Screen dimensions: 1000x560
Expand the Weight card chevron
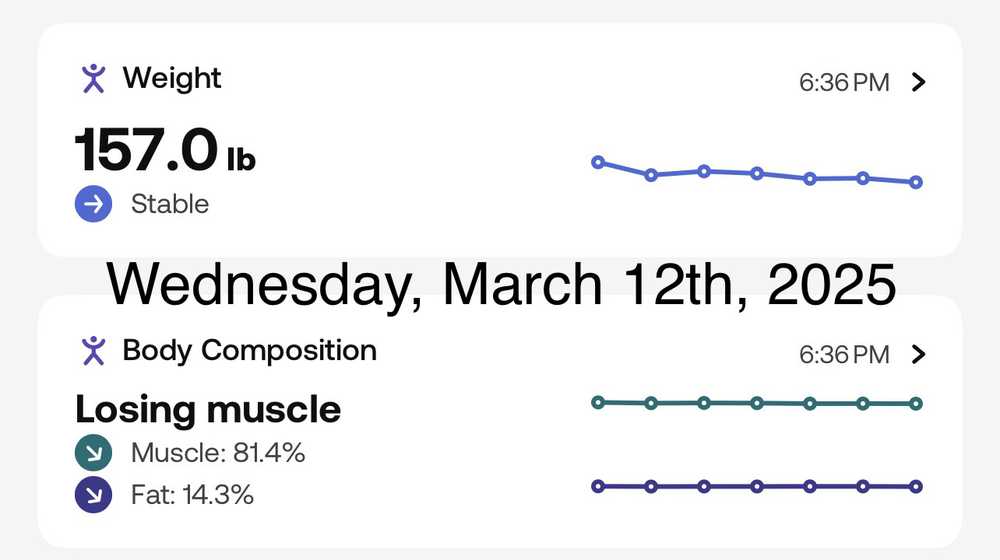coord(920,82)
